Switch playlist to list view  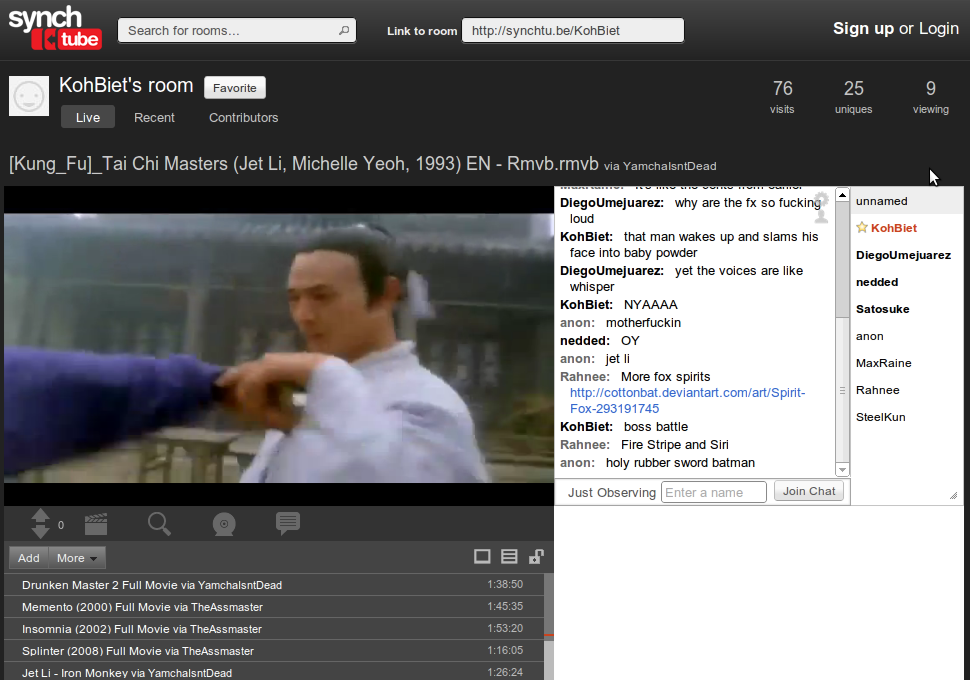(x=509, y=557)
